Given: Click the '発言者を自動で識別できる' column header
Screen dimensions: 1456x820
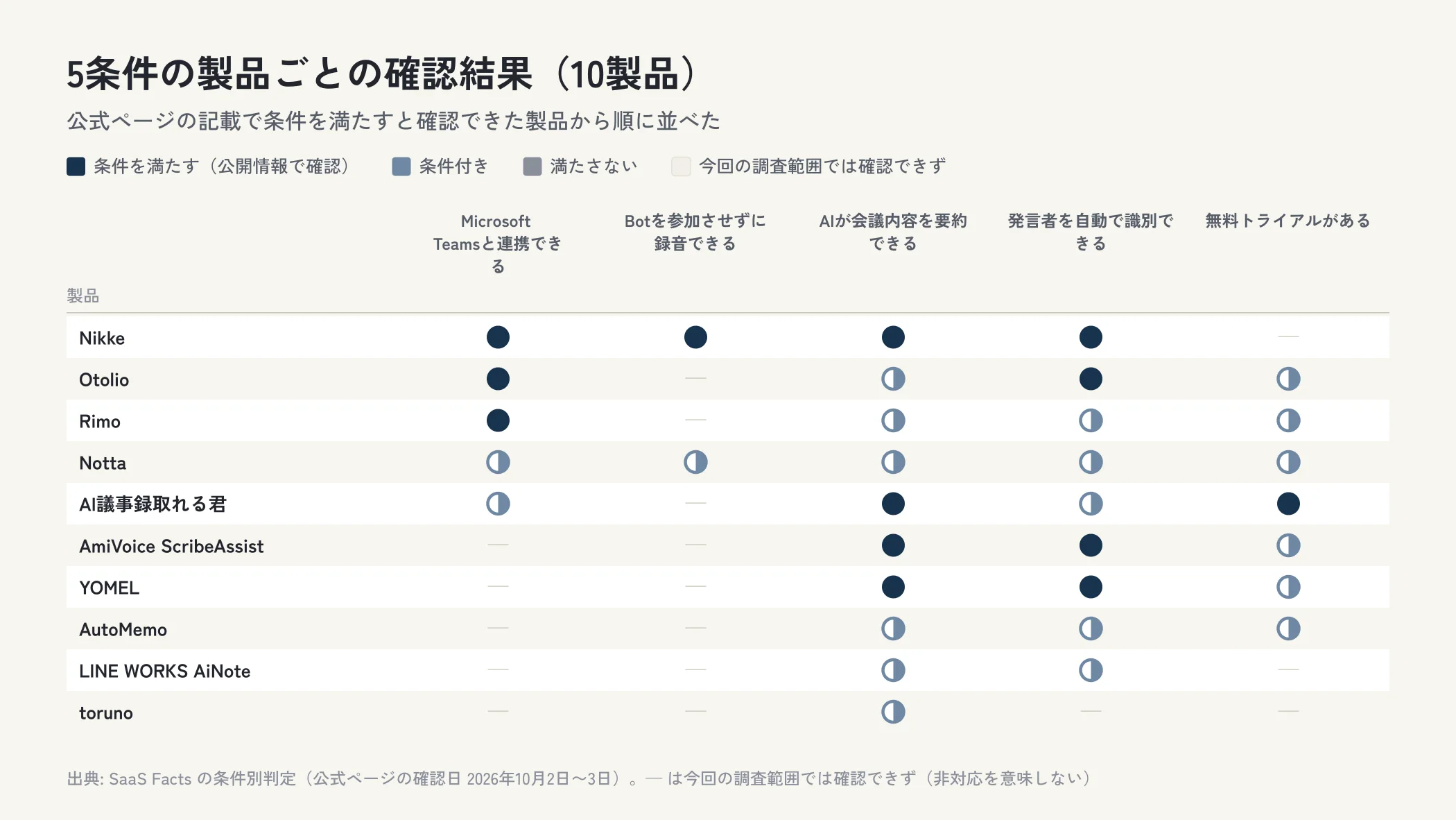Looking at the screenshot, I should coord(1091,232).
